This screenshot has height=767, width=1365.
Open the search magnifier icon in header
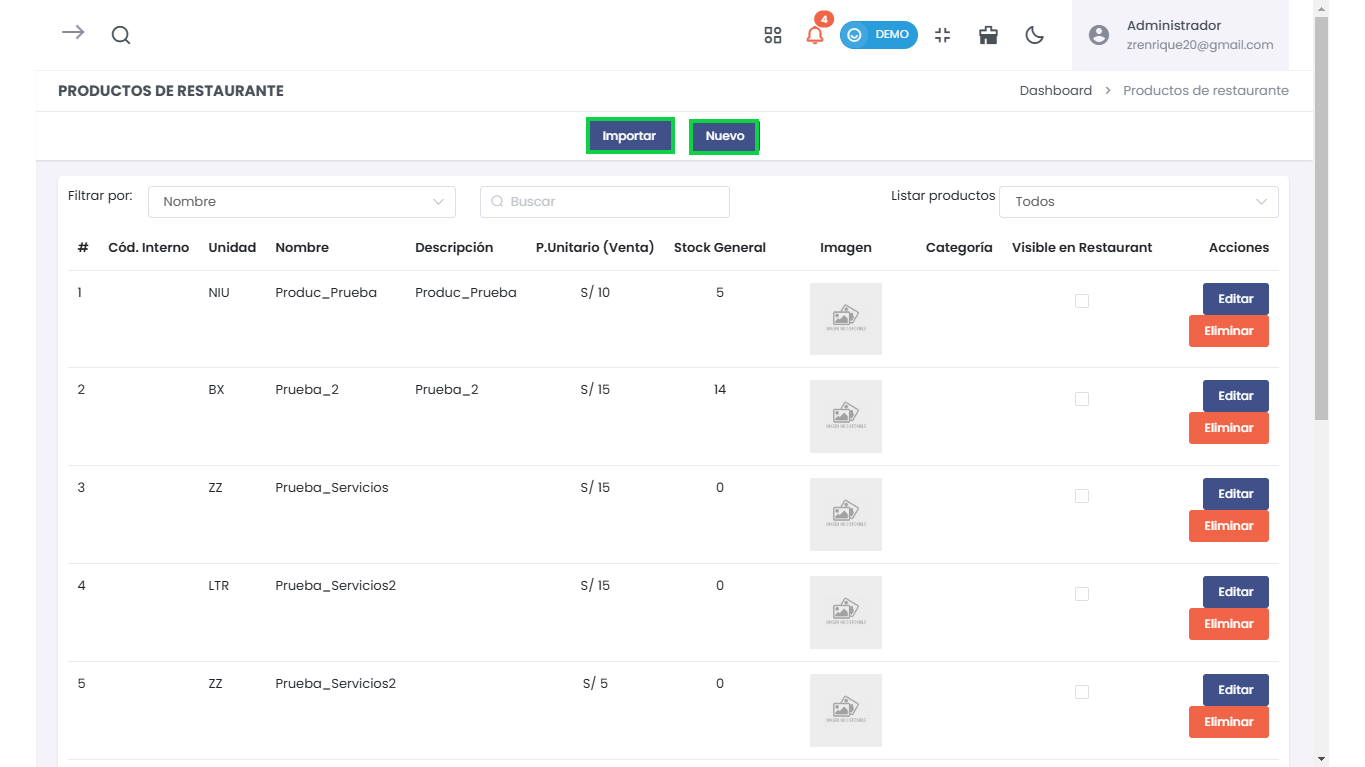click(121, 35)
